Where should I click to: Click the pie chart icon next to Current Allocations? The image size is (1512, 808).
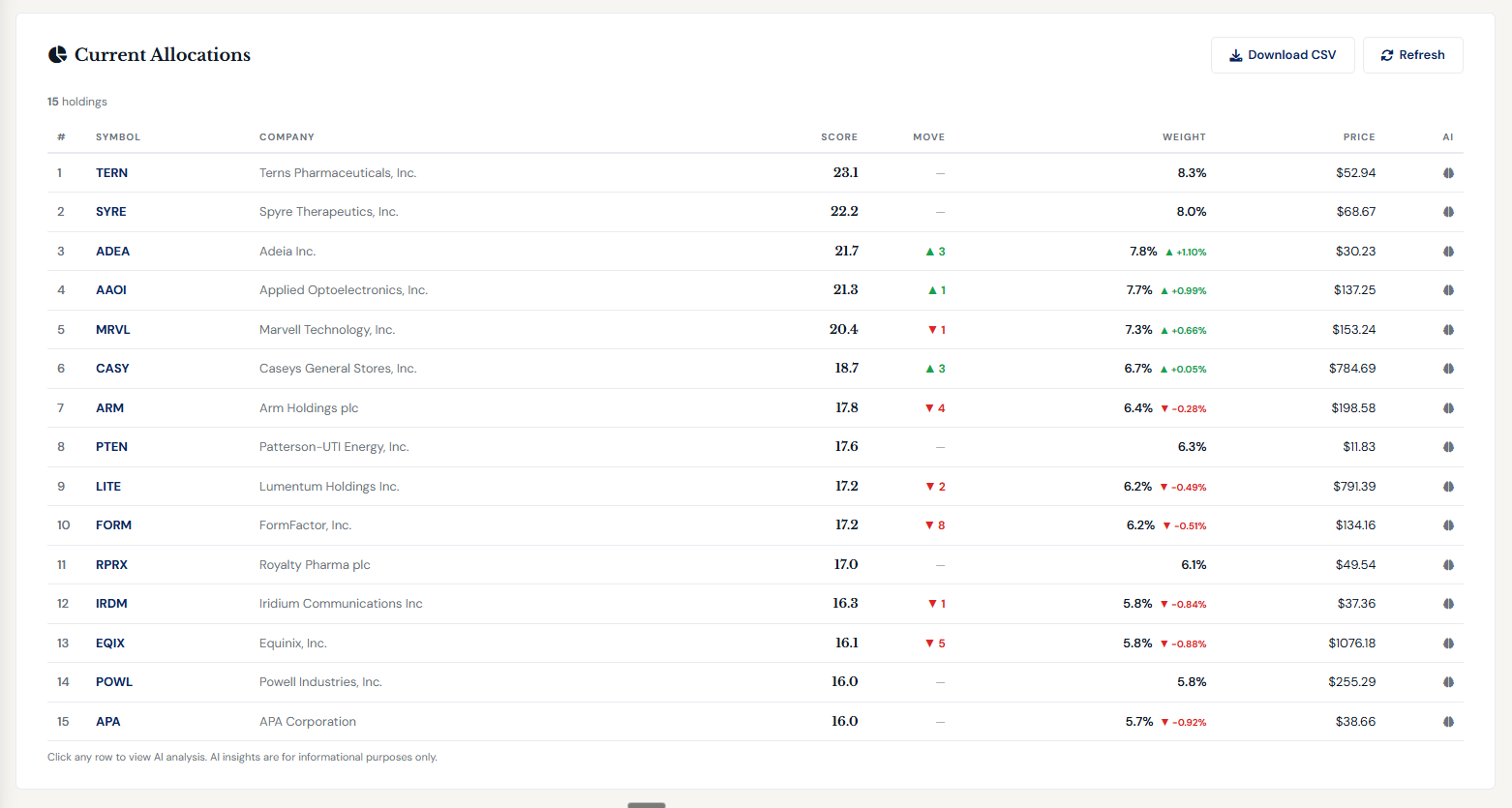tap(58, 54)
